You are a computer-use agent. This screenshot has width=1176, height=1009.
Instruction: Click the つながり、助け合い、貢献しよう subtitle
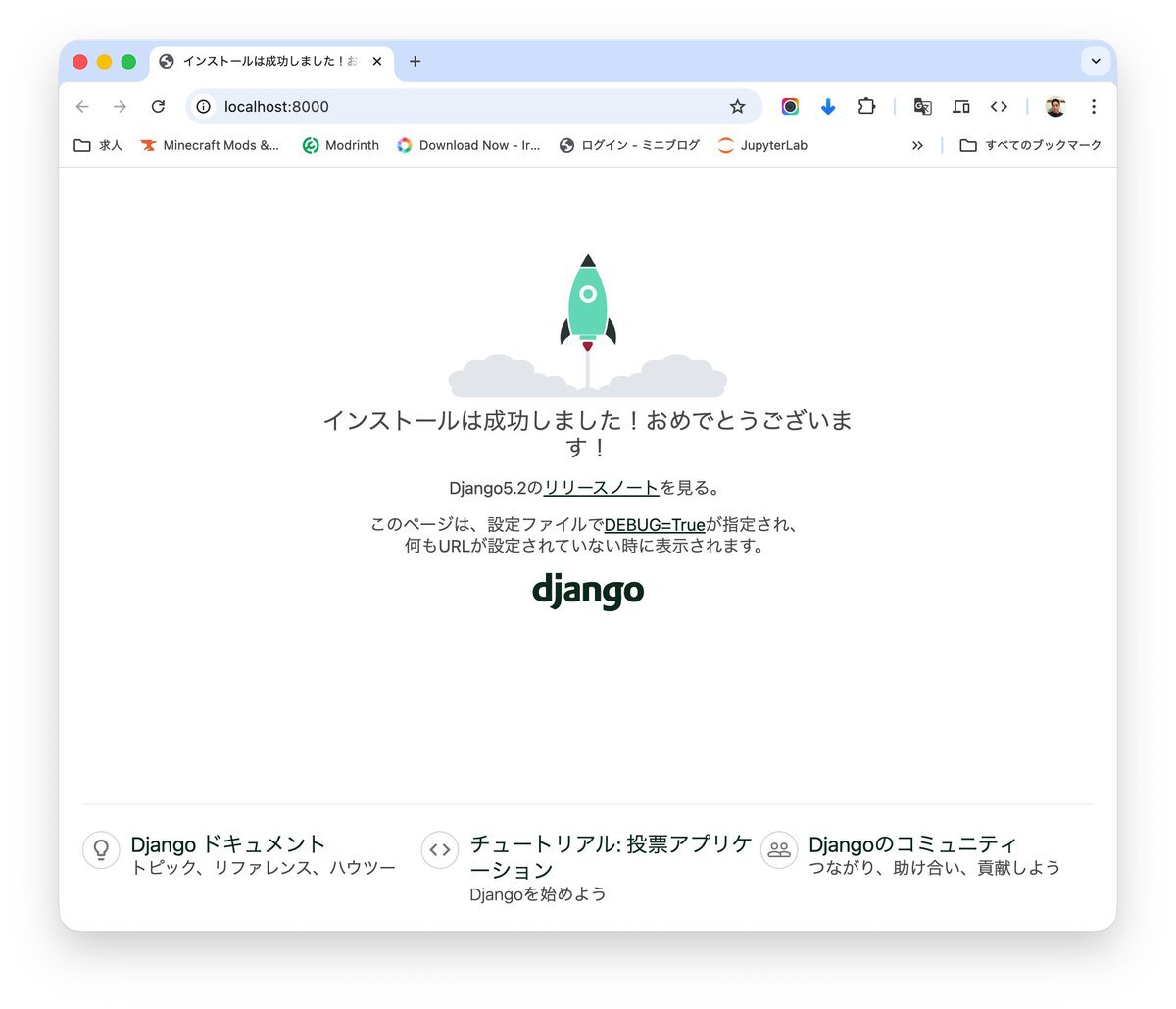click(x=935, y=868)
